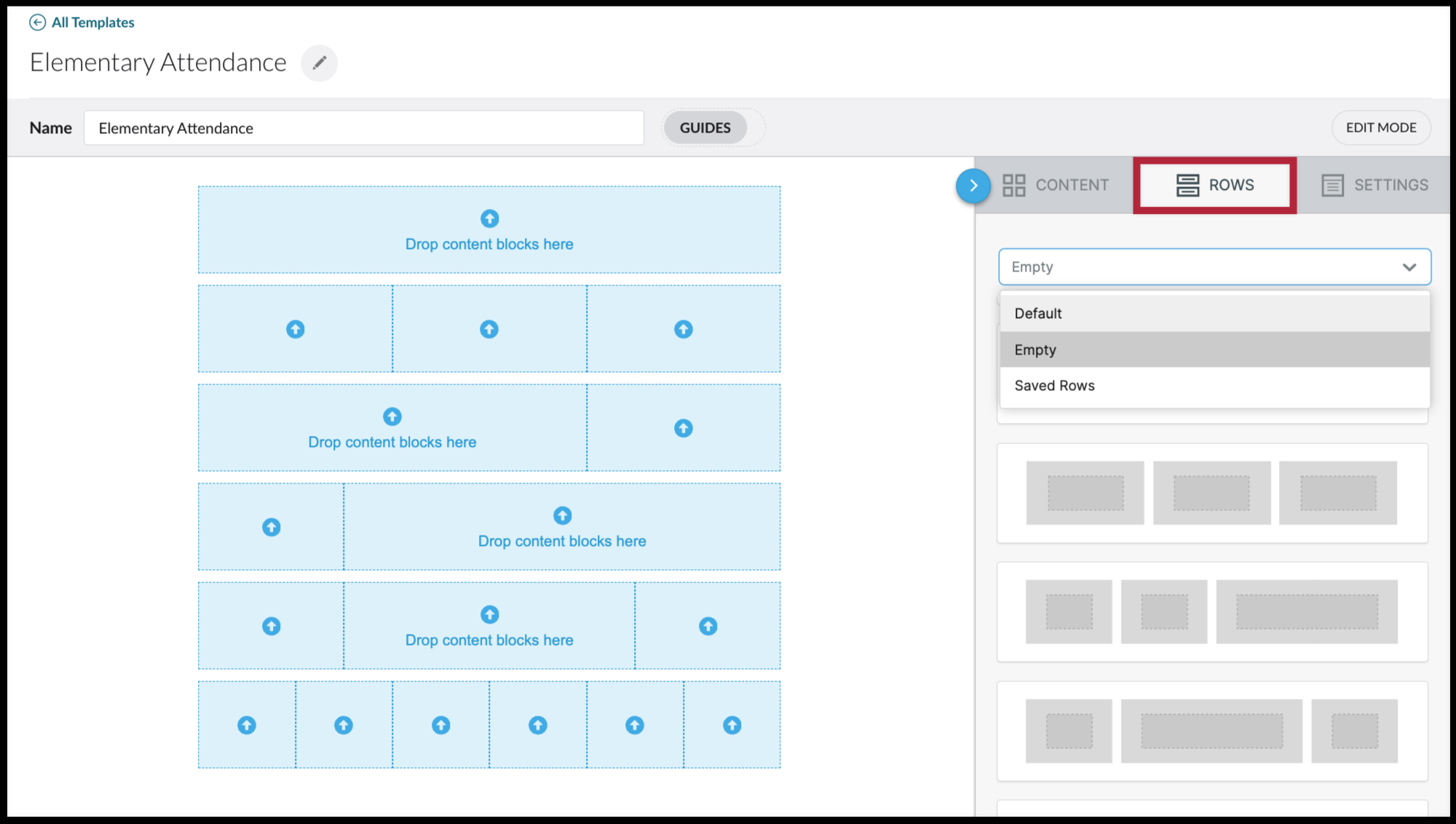Screen dimensions: 1456x824
Task: Choose Saved Rows from the dropdown list
Action: point(1214,386)
